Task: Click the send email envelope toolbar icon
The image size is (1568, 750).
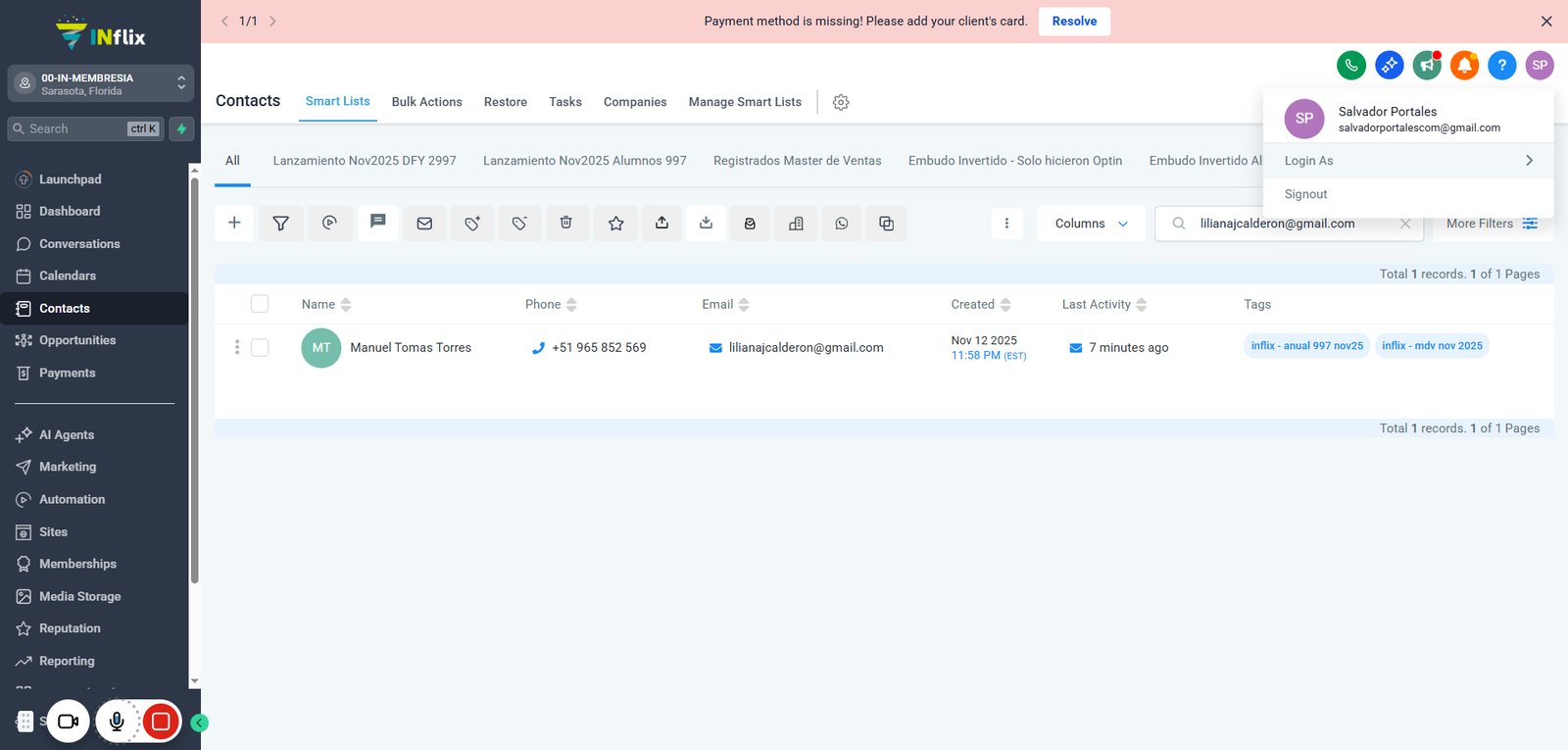Action: click(424, 224)
